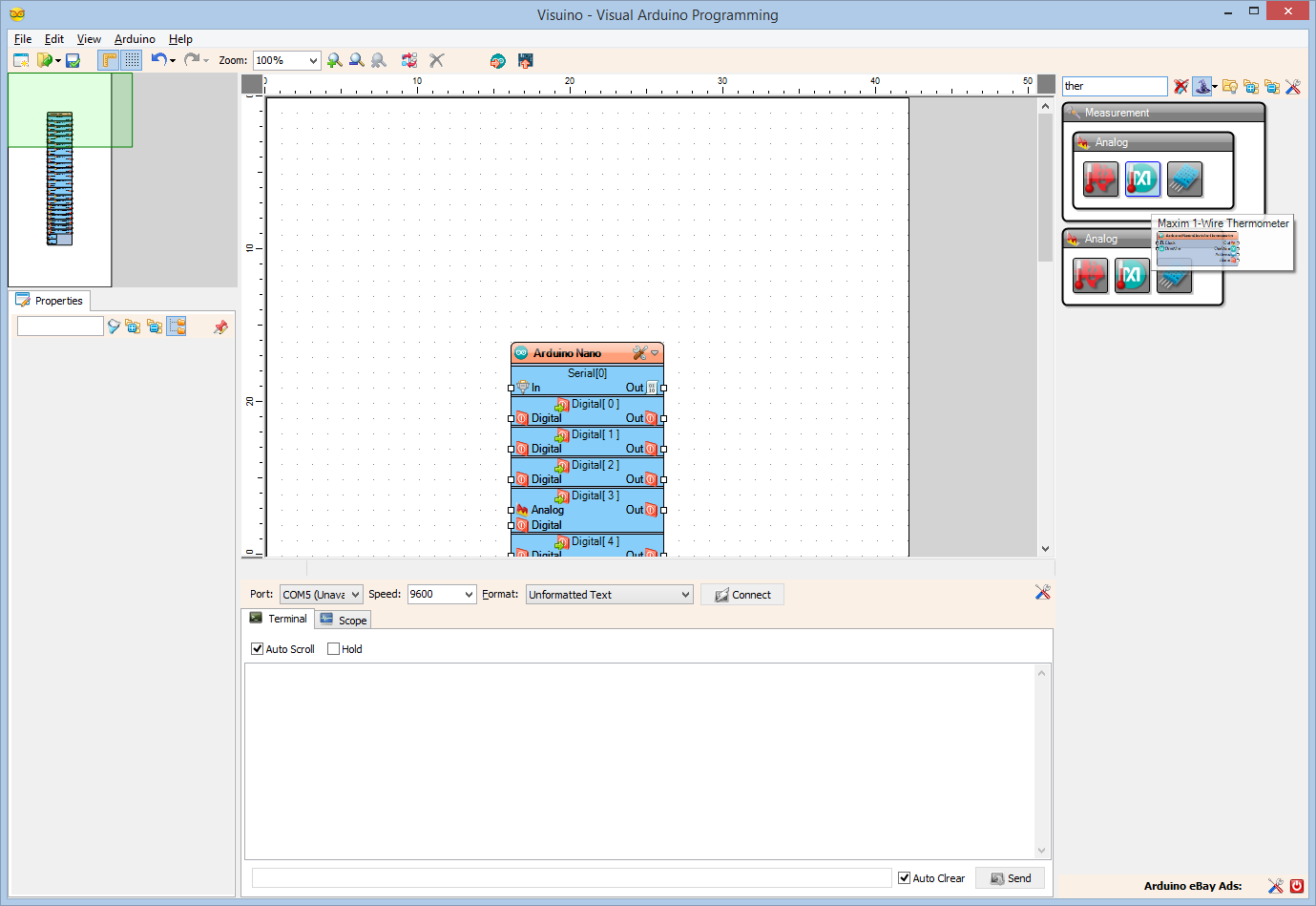Clear the component search using the red X
The width and height of the screenshot is (1316, 906).
click(x=1180, y=87)
